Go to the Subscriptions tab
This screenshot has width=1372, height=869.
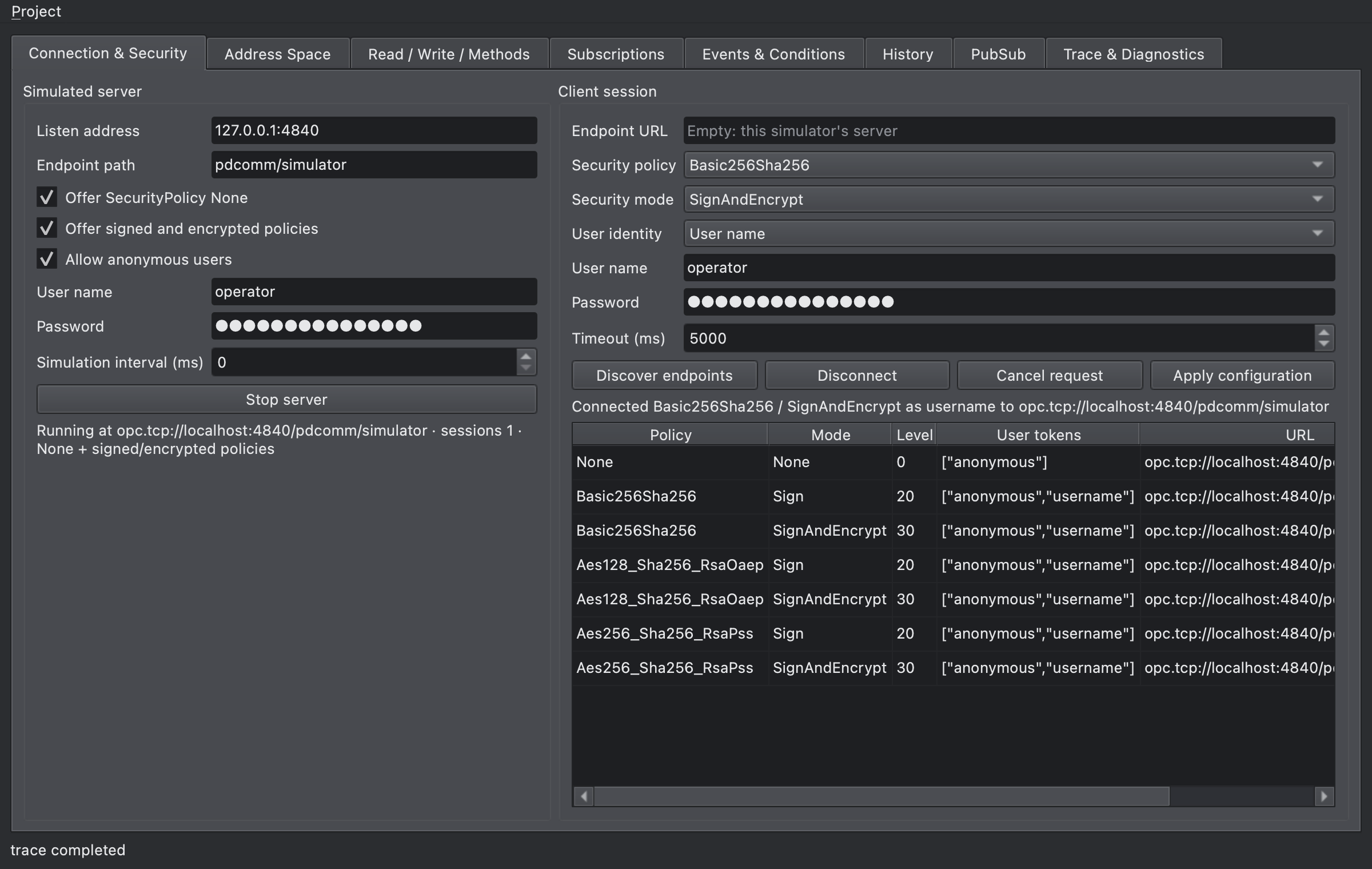click(x=616, y=54)
